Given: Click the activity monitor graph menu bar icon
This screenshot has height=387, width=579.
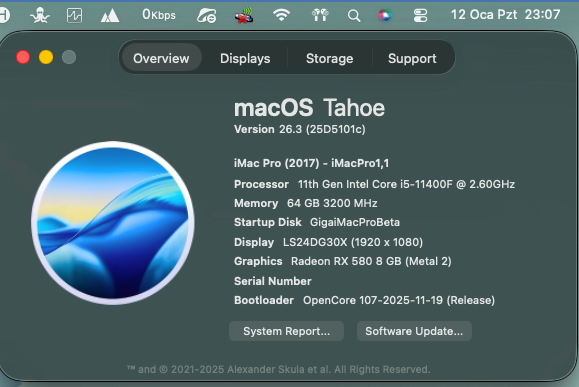Looking at the screenshot, I should pos(74,16).
